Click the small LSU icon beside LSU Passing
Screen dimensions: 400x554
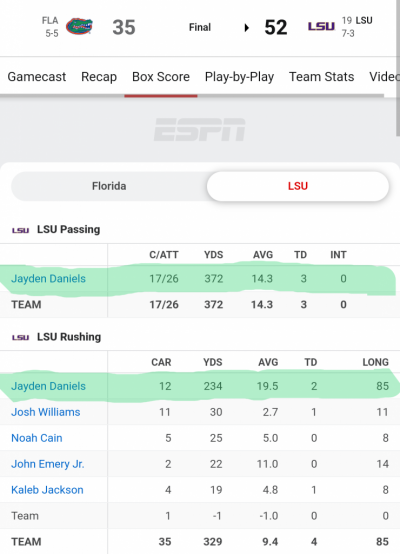point(20,230)
